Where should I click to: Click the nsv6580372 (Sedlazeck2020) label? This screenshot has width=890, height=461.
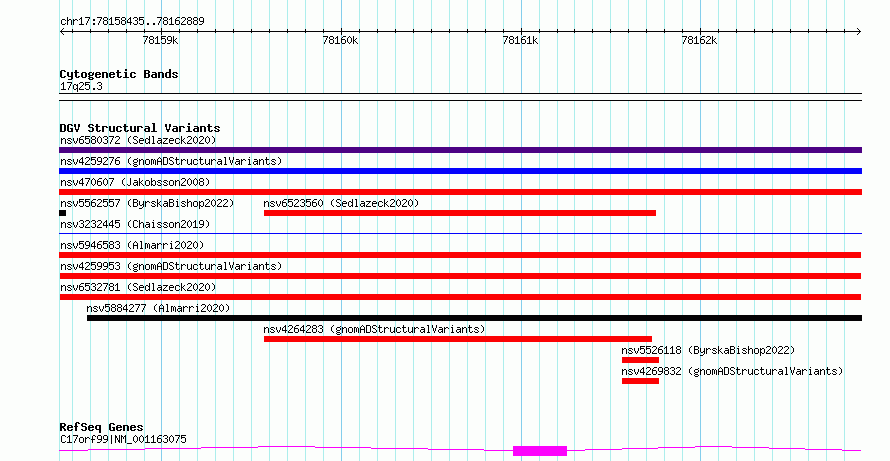(138, 140)
